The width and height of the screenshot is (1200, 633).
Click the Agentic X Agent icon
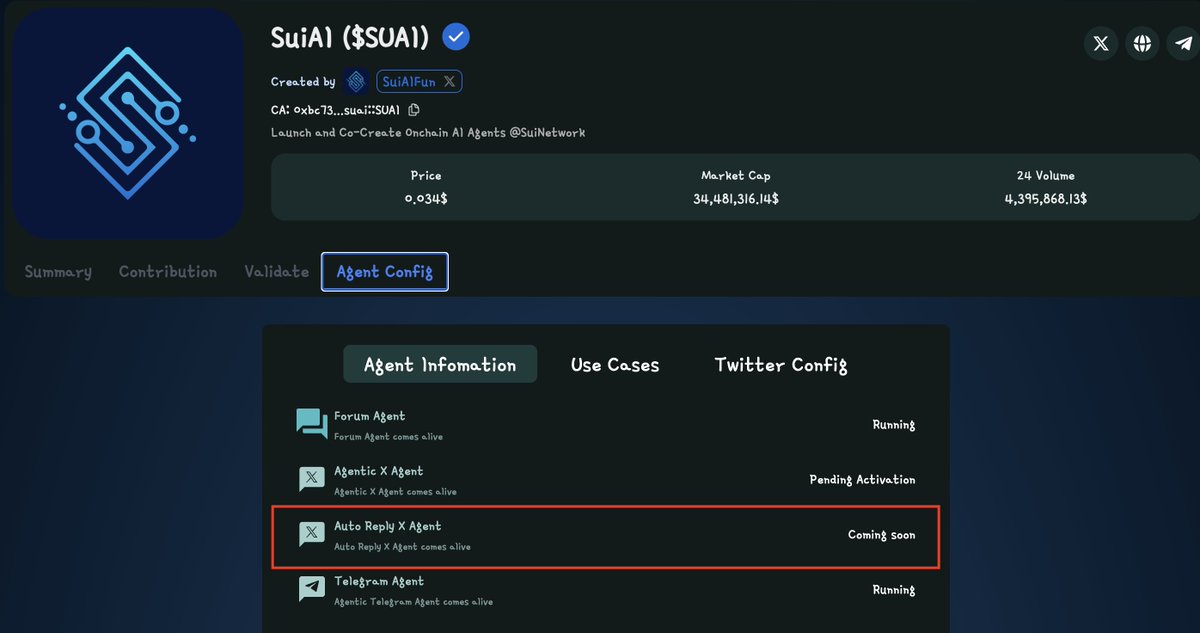tap(312, 479)
